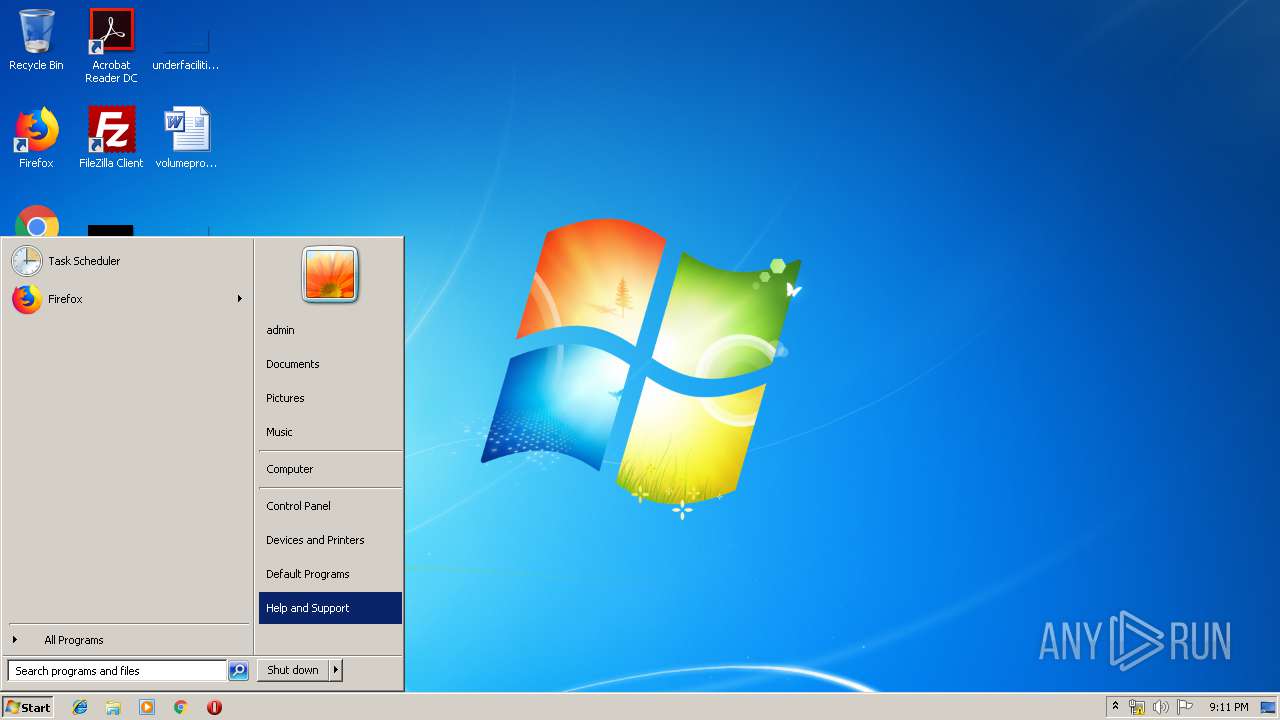This screenshot has width=1280, height=720.
Task: Click the 9:11 PM clock
Action: coord(1228,707)
